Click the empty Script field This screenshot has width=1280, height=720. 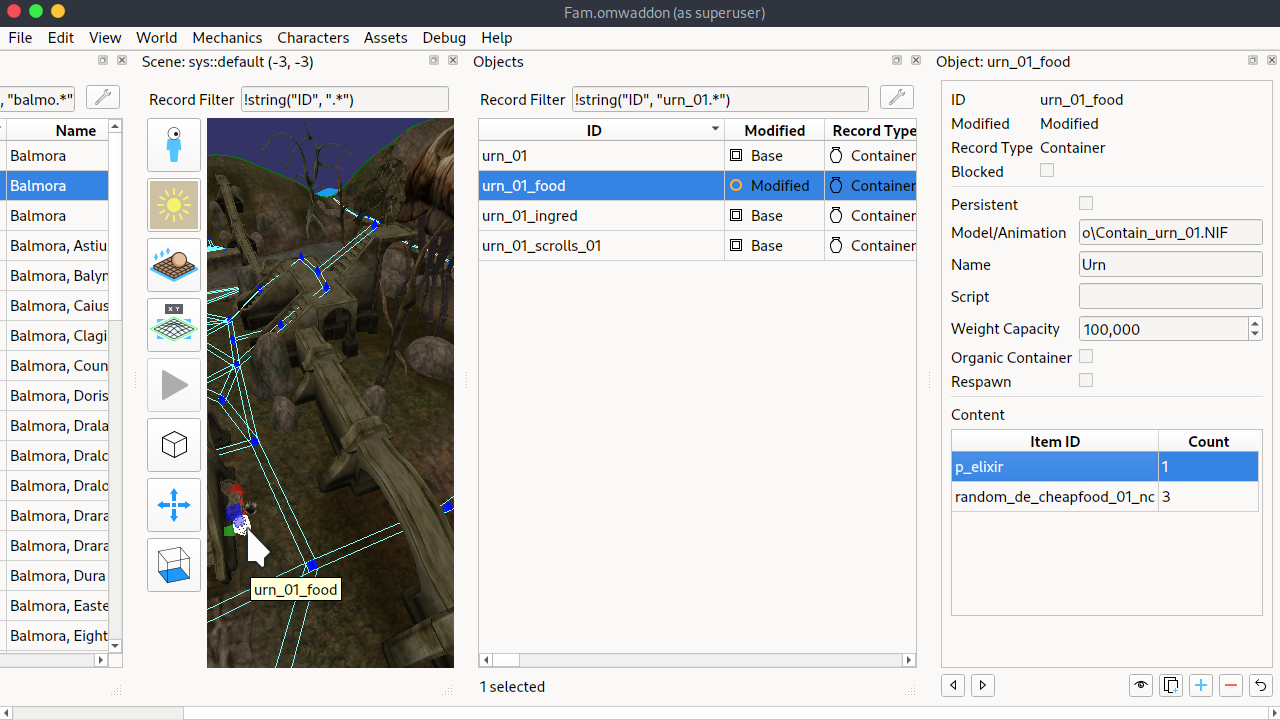(1170, 296)
